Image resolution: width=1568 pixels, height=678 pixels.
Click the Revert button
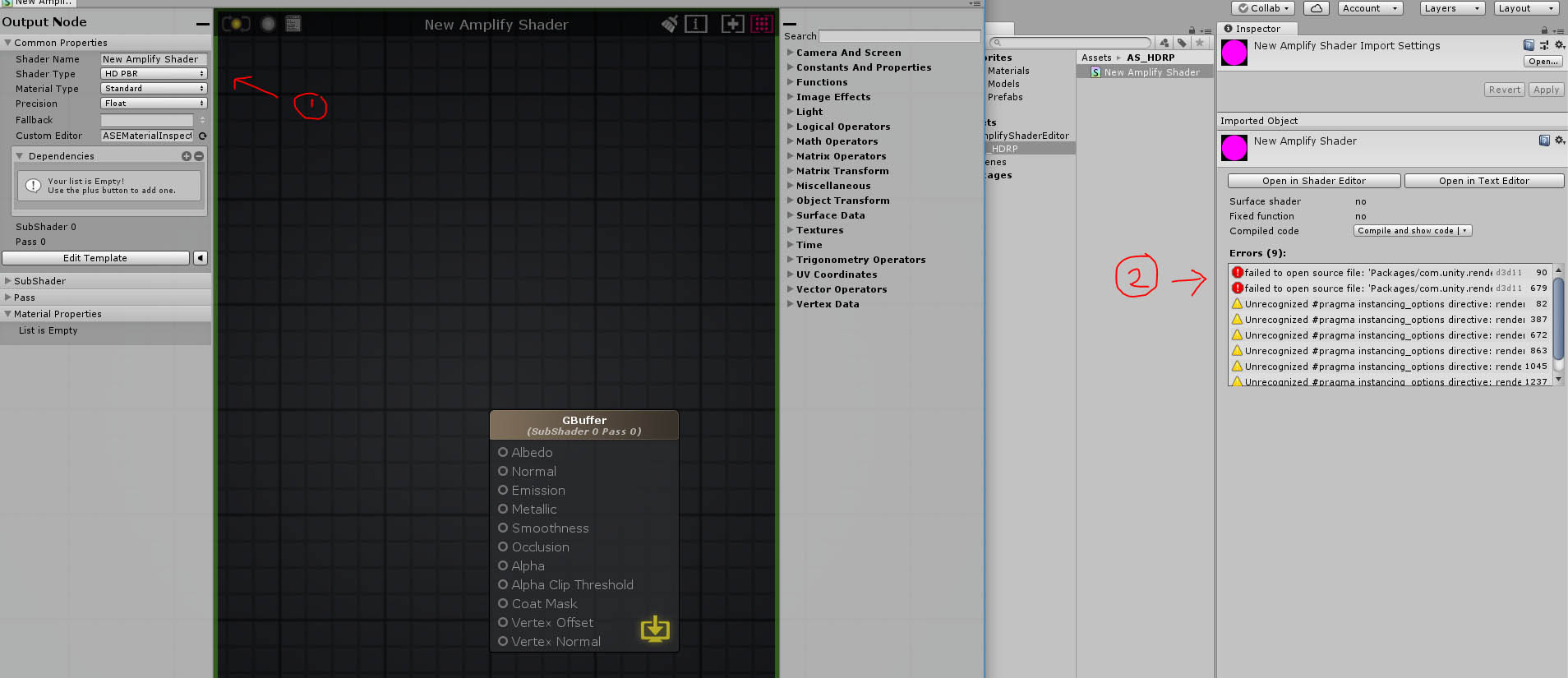[1505, 90]
